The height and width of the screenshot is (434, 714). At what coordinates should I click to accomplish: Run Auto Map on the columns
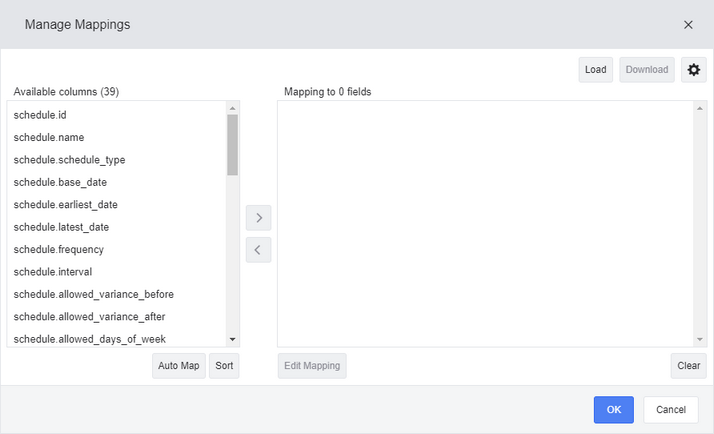point(179,366)
